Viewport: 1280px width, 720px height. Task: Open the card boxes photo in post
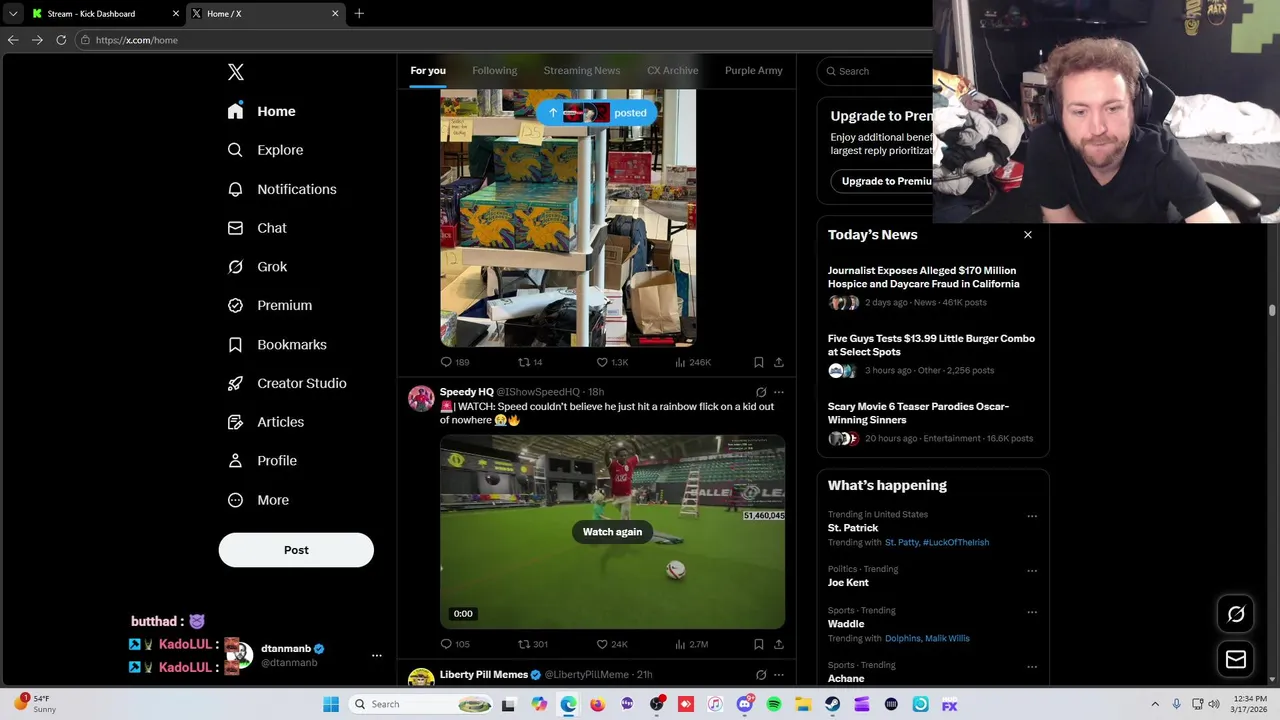[x=568, y=218]
